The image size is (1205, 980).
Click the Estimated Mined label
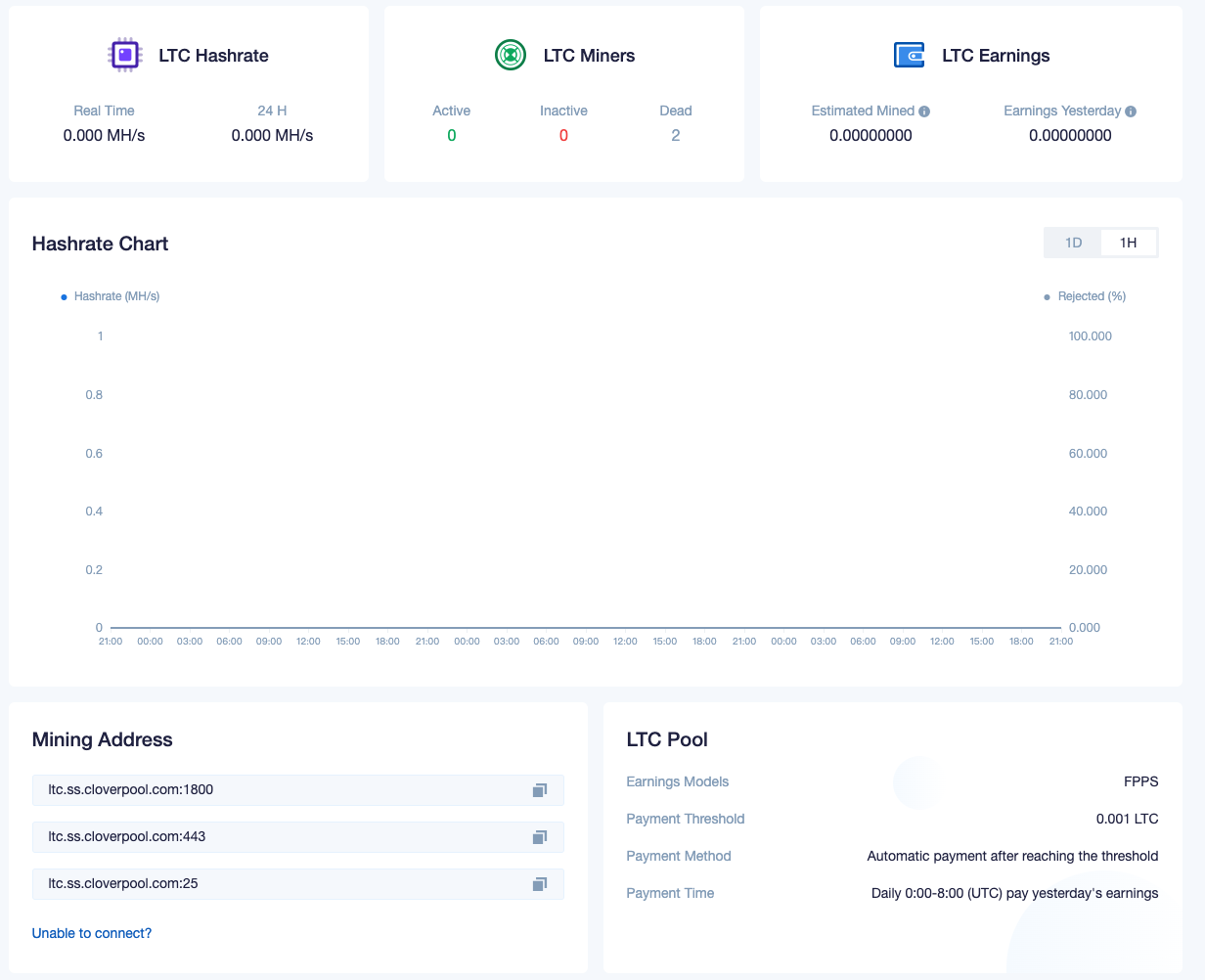(x=863, y=111)
